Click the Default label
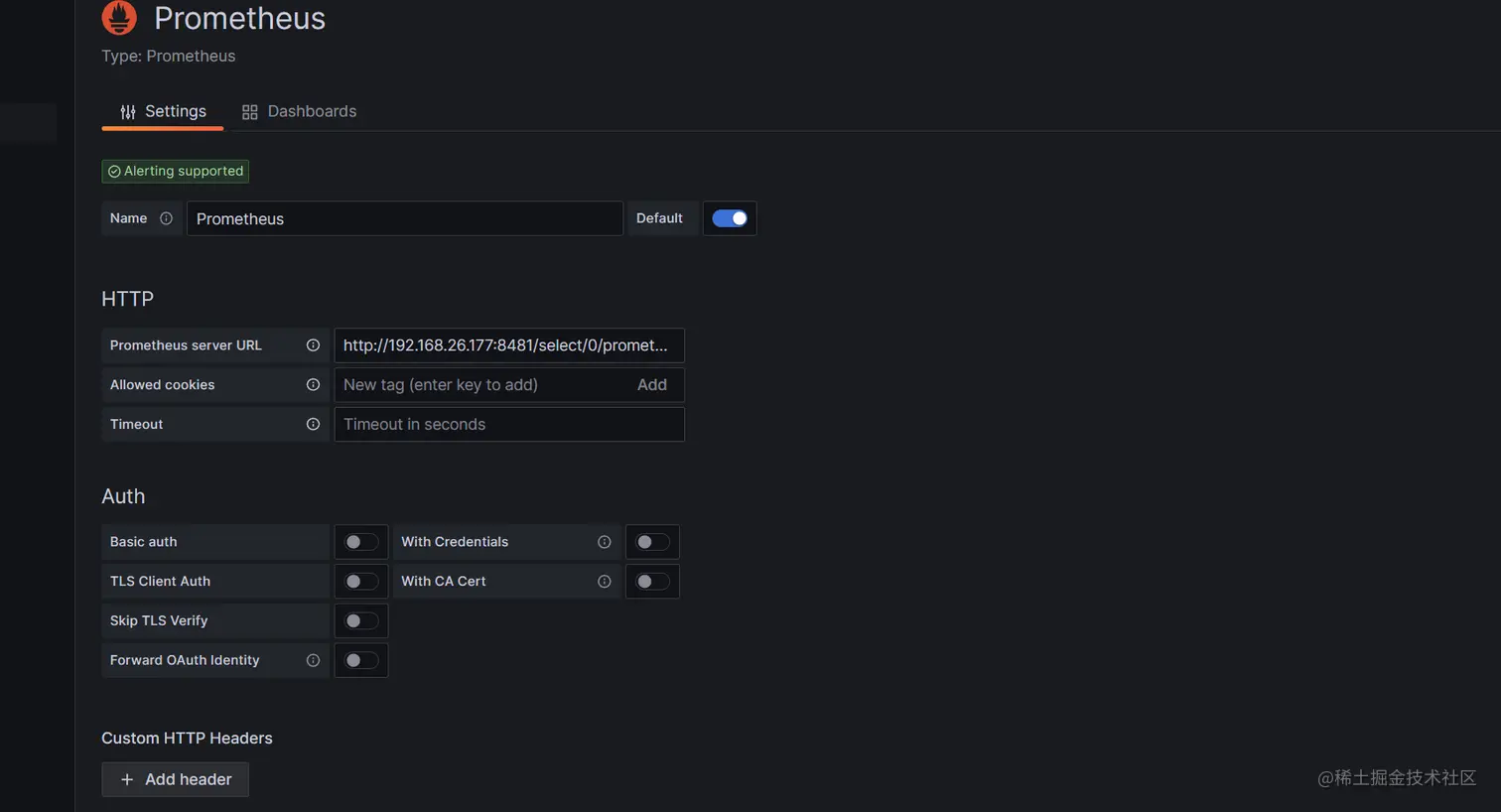This screenshot has height=812, width=1501. point(659,218)
